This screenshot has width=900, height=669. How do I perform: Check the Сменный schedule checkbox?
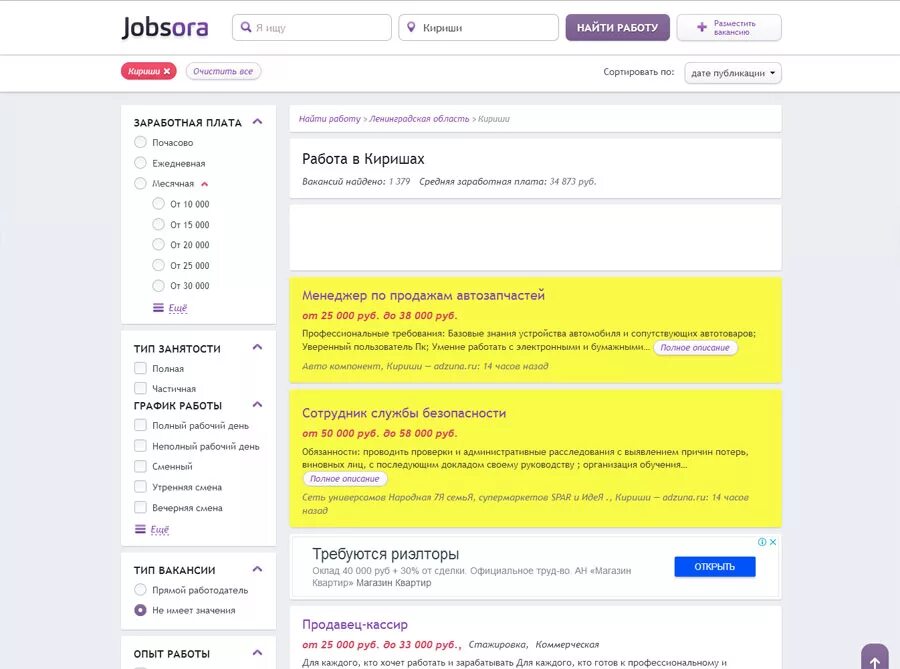pos(141,466)
